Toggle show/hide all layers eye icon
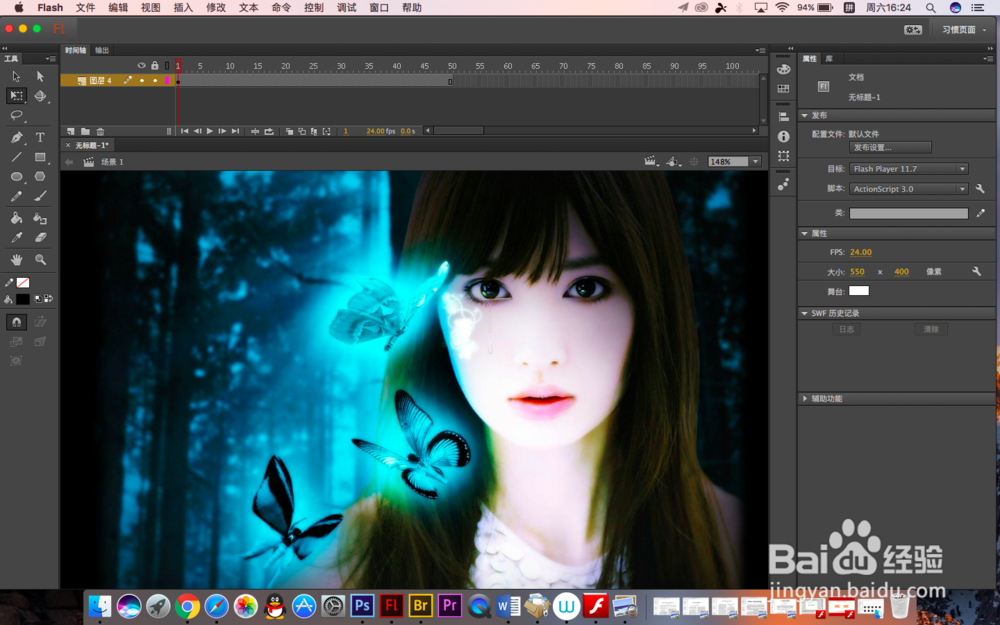The height and width of the screenshot is (625, 1000). 142,66
